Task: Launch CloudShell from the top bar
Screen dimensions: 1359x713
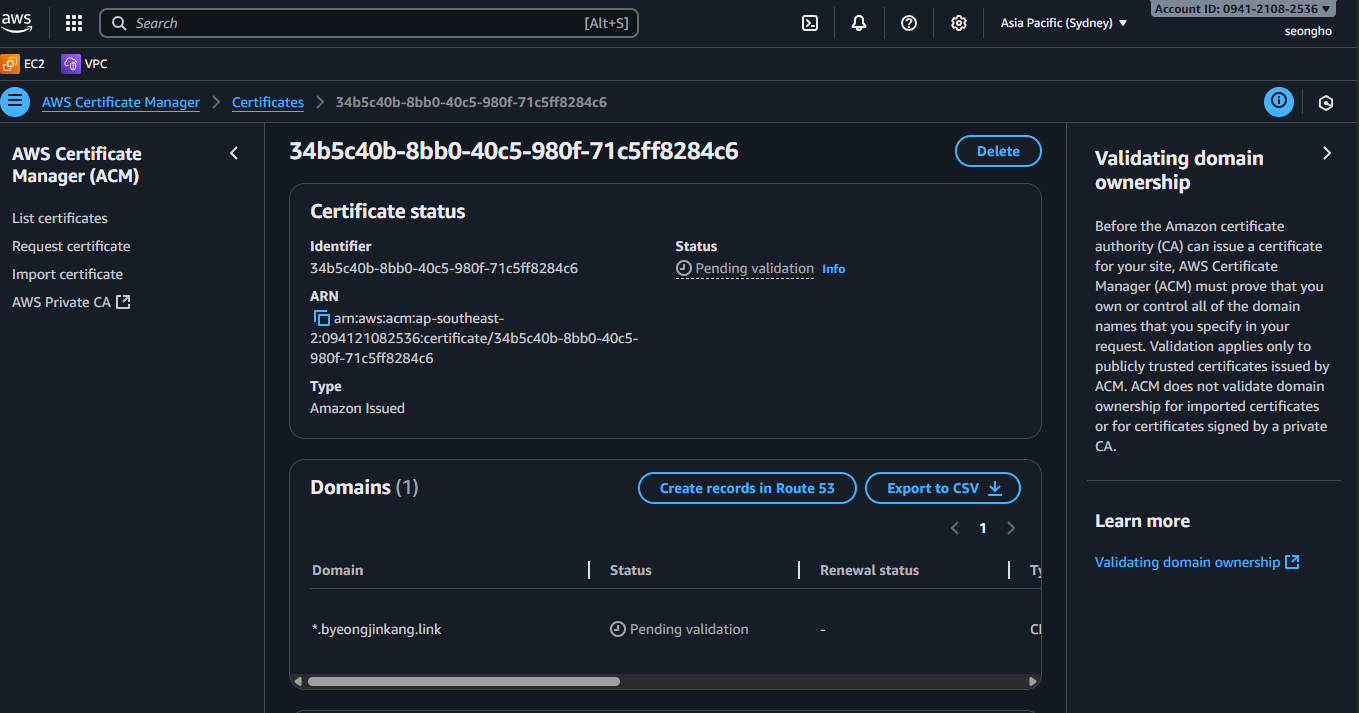Action: pos(810,23)
